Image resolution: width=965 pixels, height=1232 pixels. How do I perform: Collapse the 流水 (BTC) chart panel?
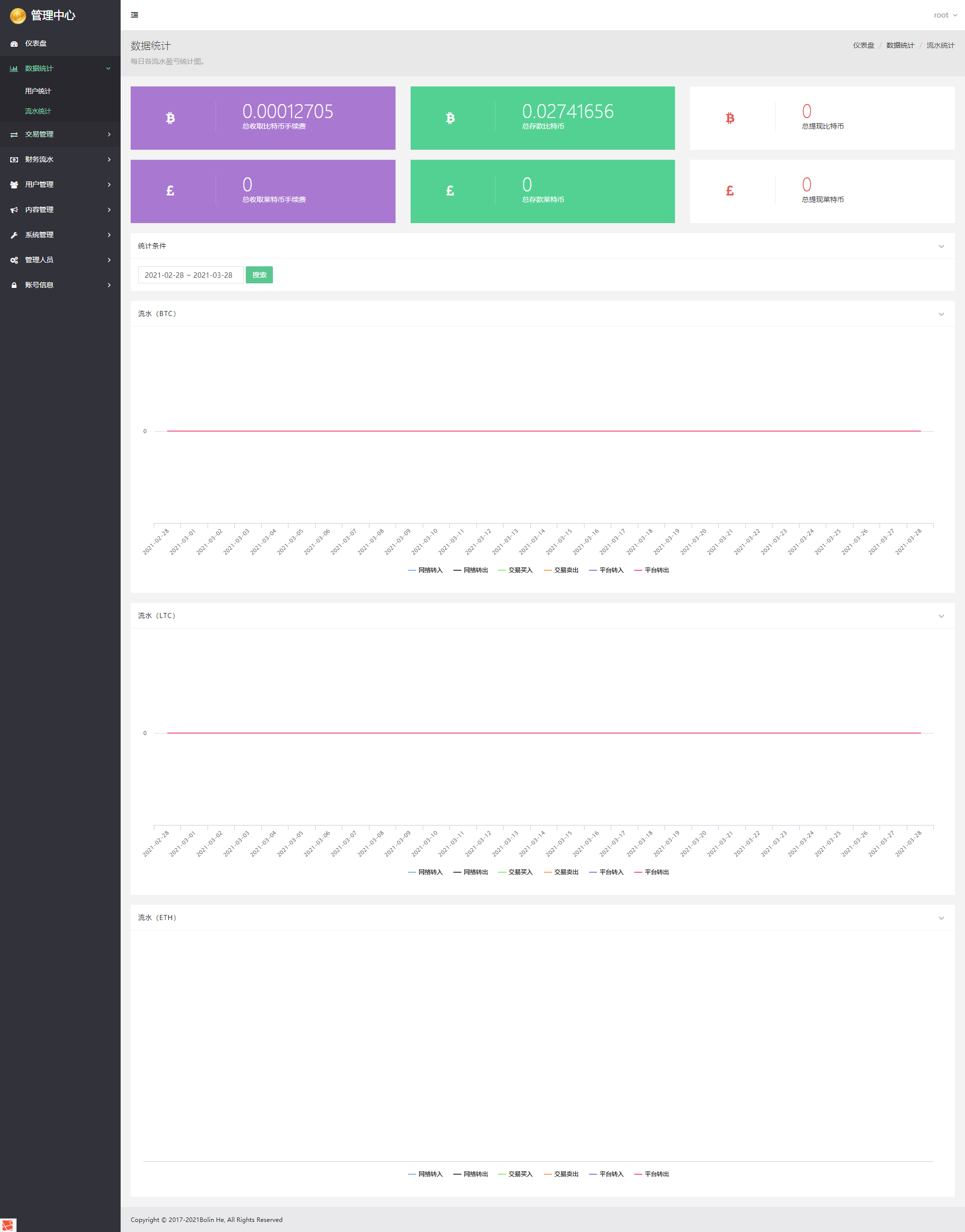tap(941, 314)
